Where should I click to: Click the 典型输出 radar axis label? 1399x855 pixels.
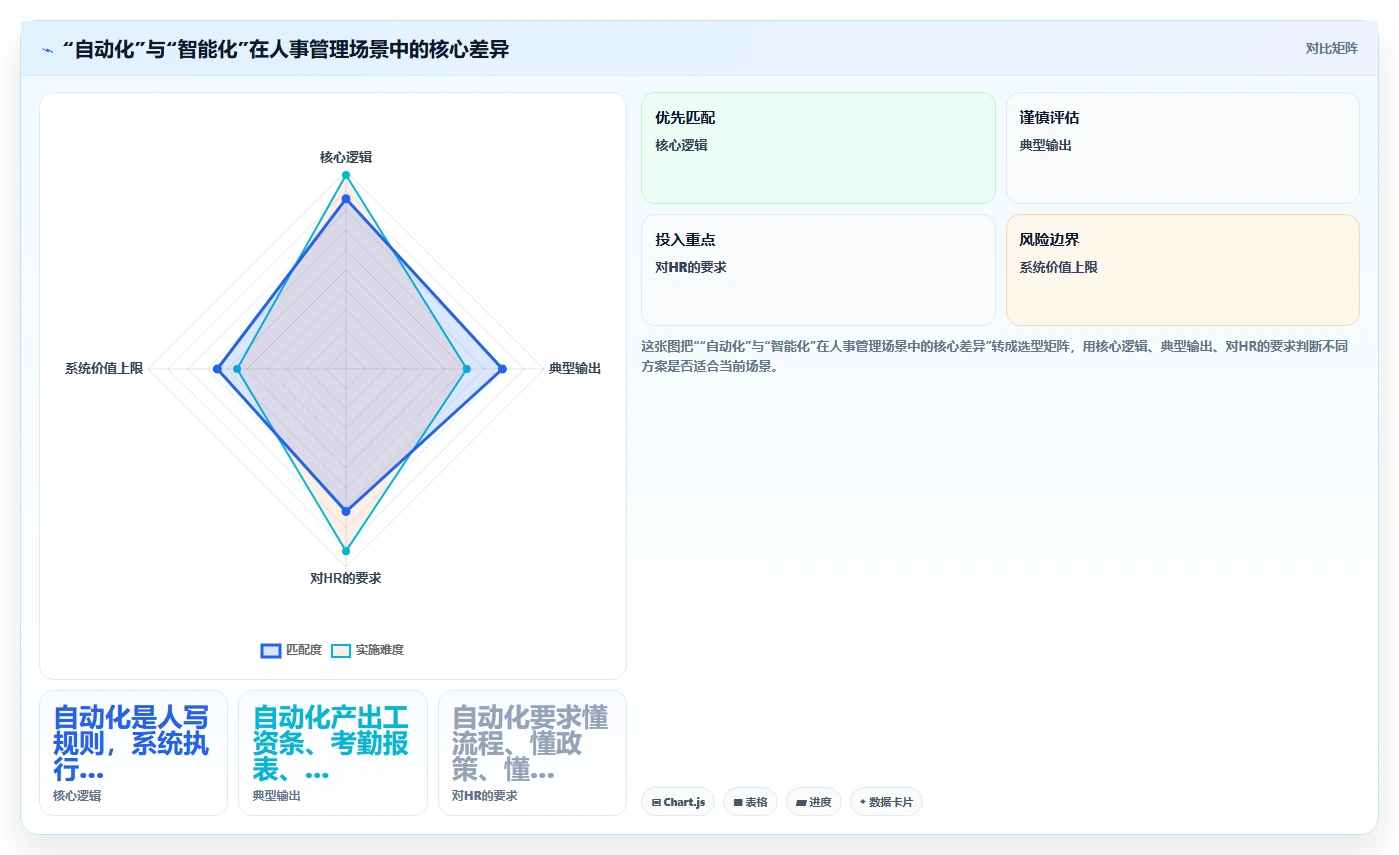click(x=575, y=369)
